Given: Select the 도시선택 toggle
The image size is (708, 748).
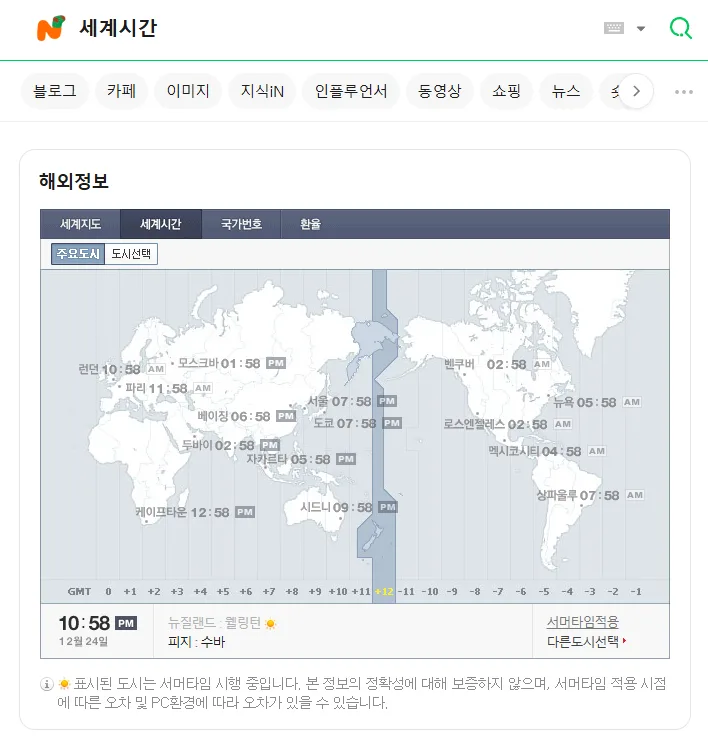Looking at the screenshot, I should tap(131, 254).
